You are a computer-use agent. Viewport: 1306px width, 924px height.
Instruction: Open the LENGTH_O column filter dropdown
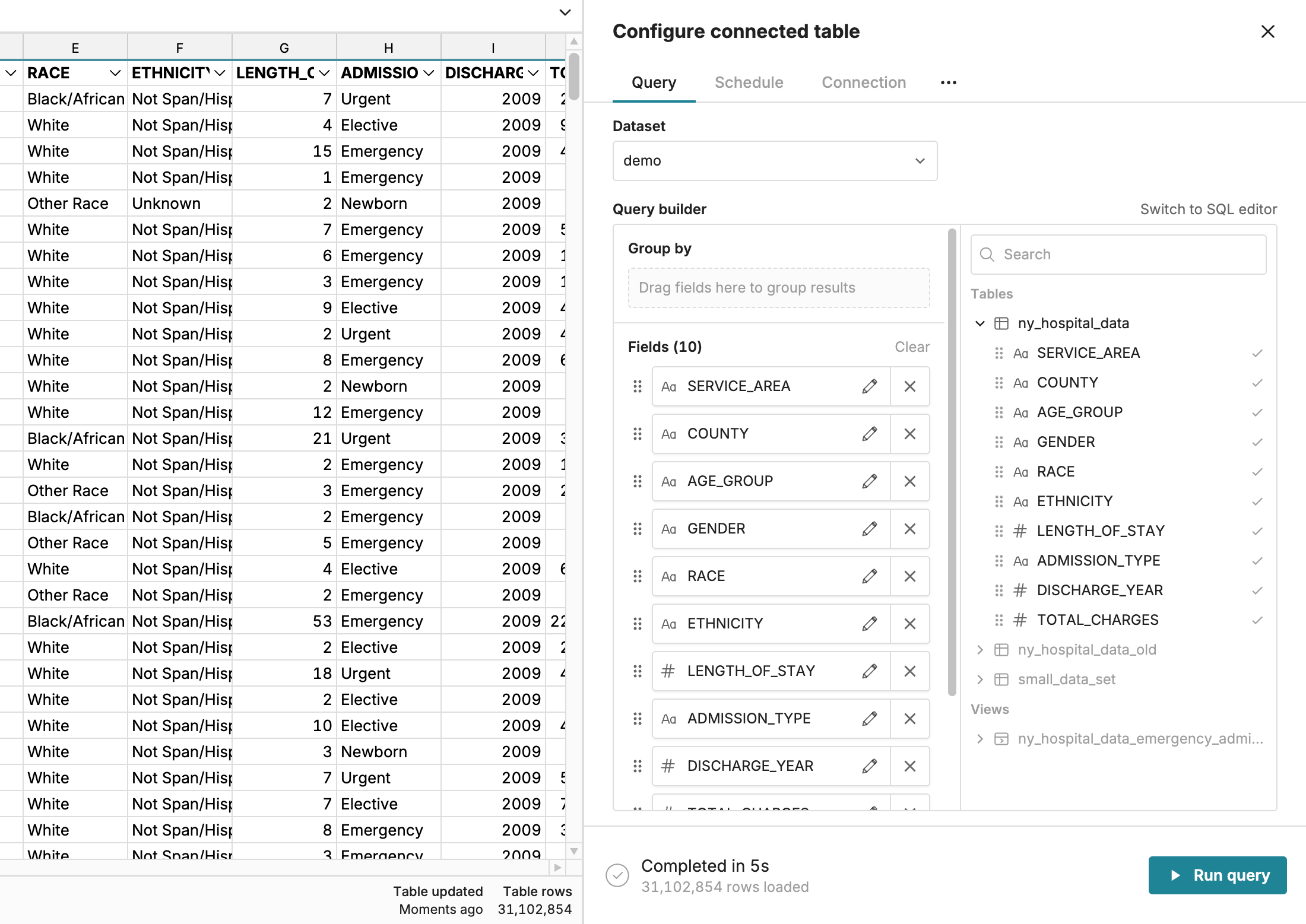pos(324,73)
